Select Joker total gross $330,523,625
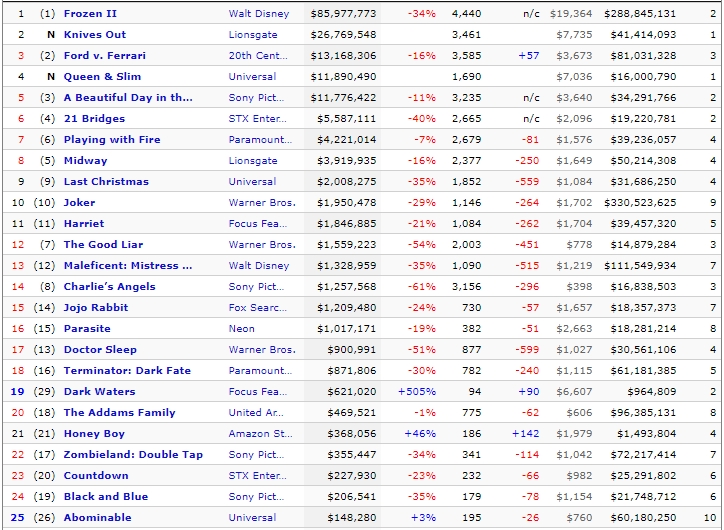This screenshot has height=530, width=724. pyautogui.click(x=640, y=203)
